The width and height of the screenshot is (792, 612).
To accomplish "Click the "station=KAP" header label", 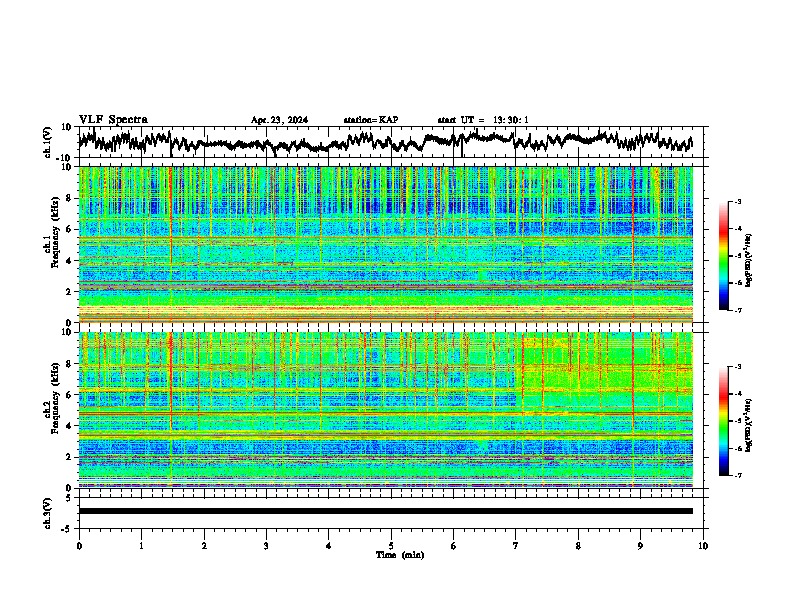I will click(x=371, y=120).
